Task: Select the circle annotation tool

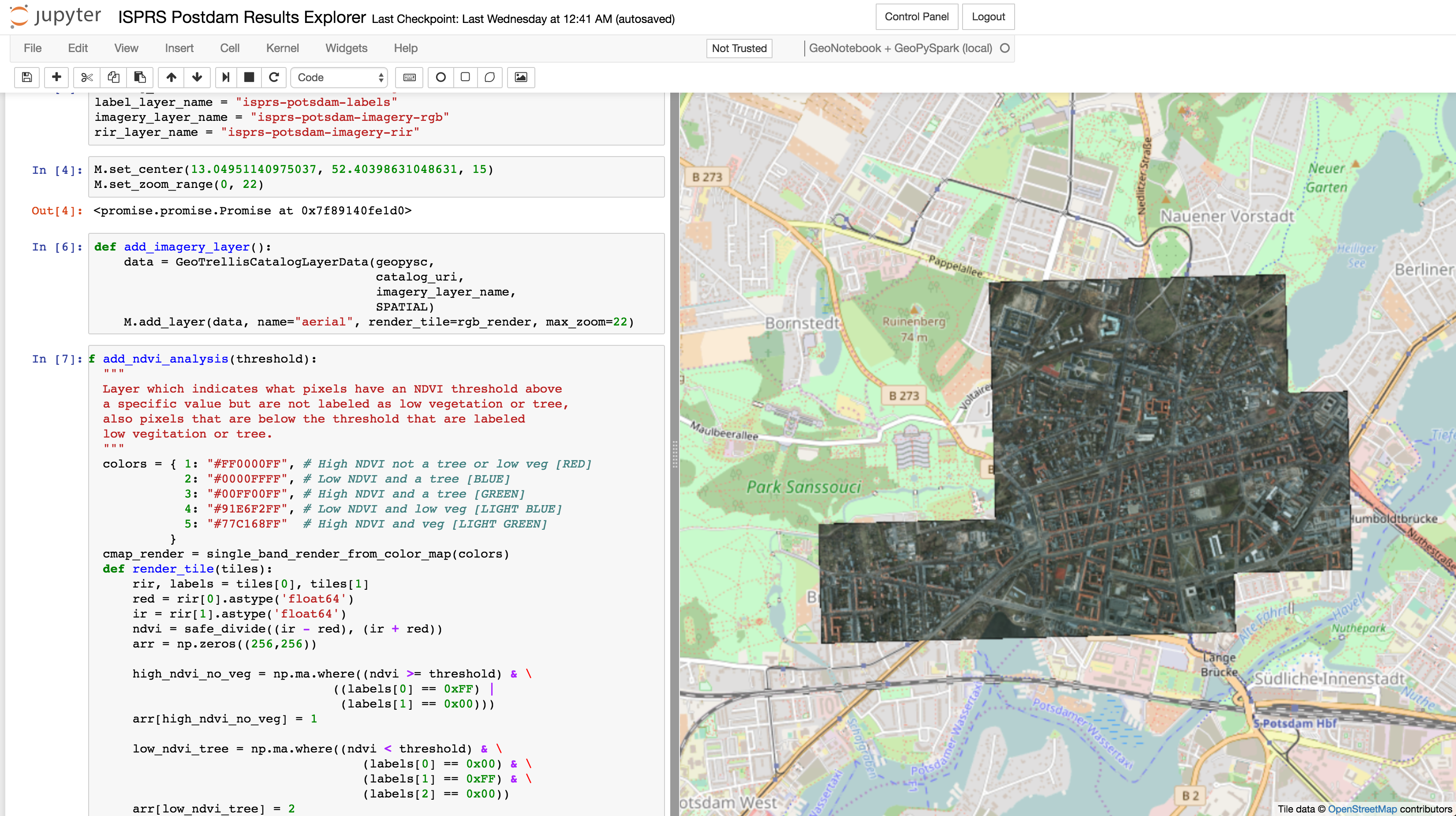Action: tap(441, 78)
